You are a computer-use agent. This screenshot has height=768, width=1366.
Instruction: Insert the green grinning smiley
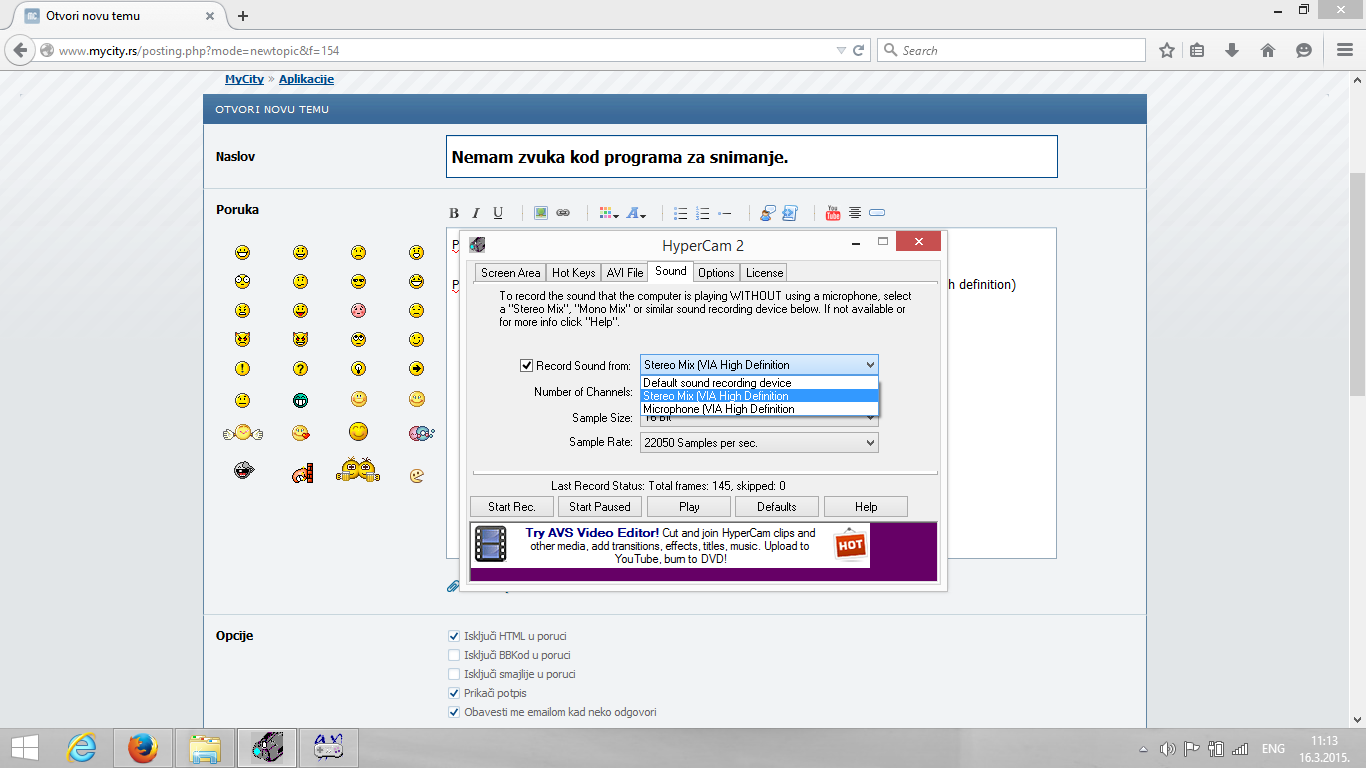[x=301, y=400]
